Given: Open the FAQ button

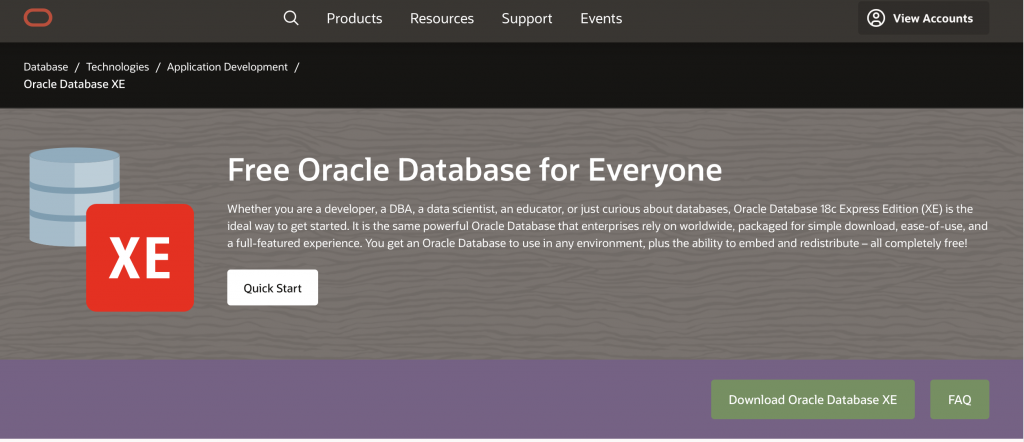Looking at the screenshot, I should click(959, 399).
